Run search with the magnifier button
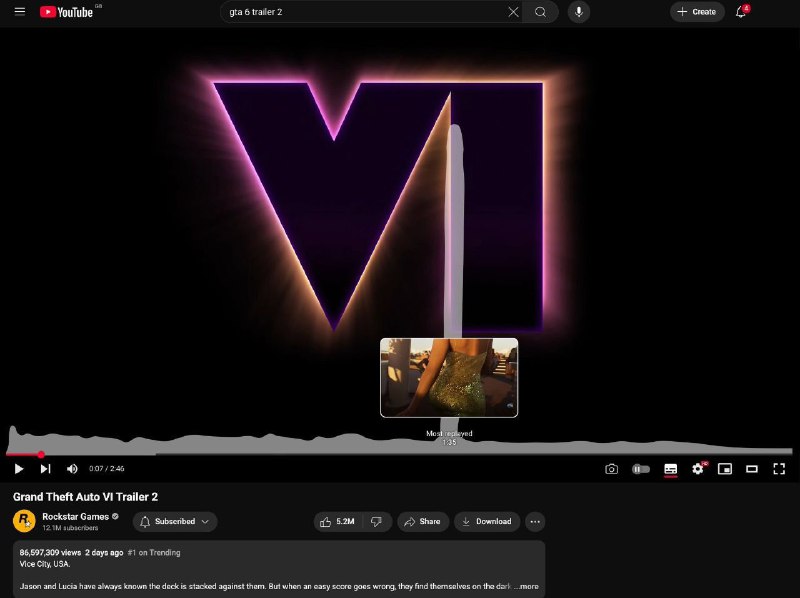 (x=540, y=12)
